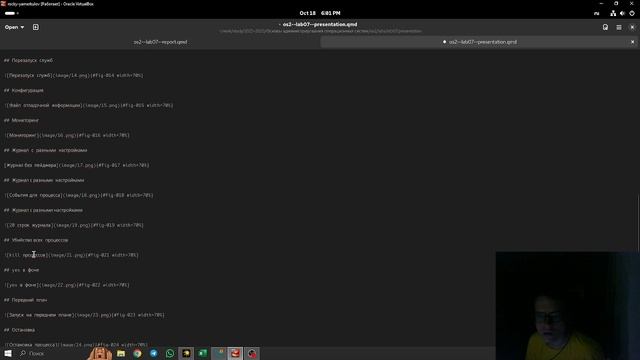Image resolution: width=640 pixels, height=360 pixels.
Task: Click the line referencing image/23.png
Action: point(84,315)
